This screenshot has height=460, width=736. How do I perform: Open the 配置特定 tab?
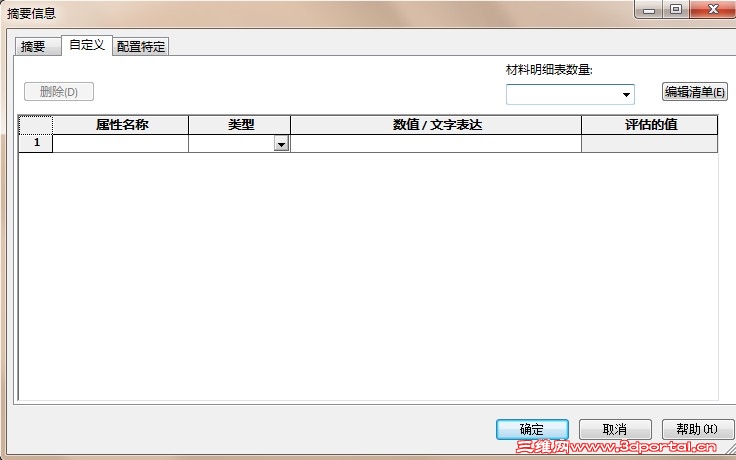click(141, 46)
